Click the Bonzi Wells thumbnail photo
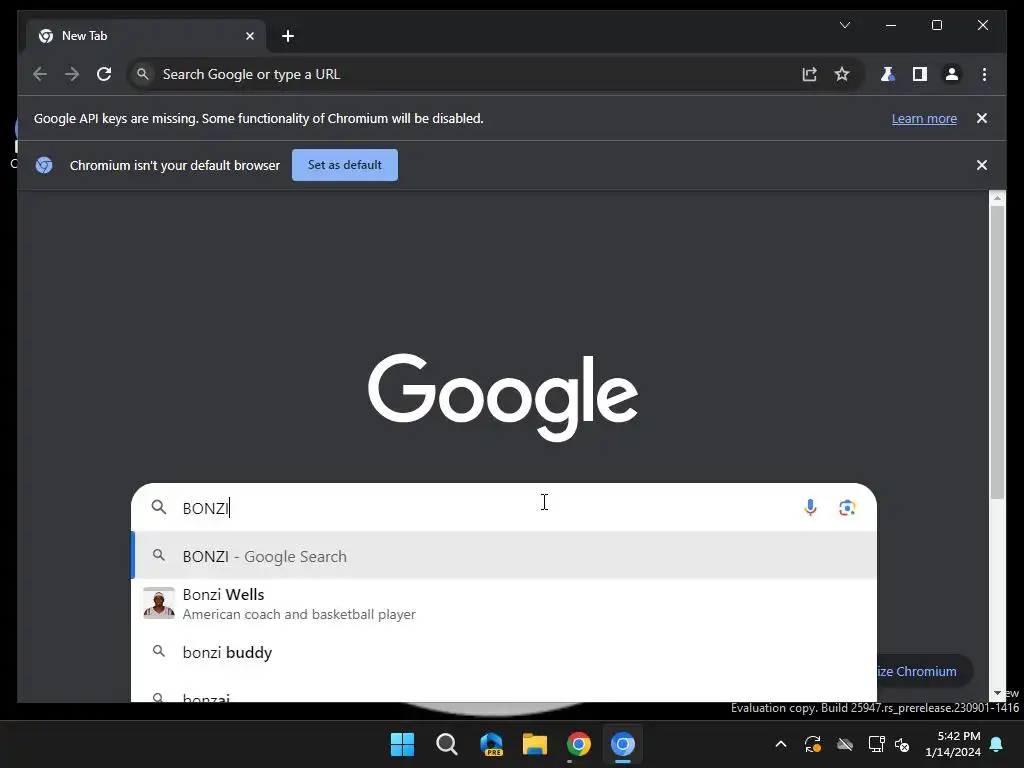 click(x=159, y=603)
